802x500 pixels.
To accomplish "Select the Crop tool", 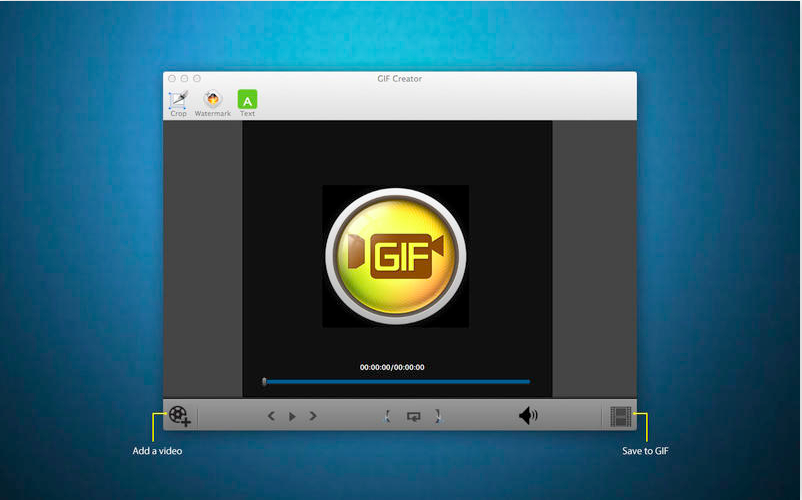I will [178, 100].
